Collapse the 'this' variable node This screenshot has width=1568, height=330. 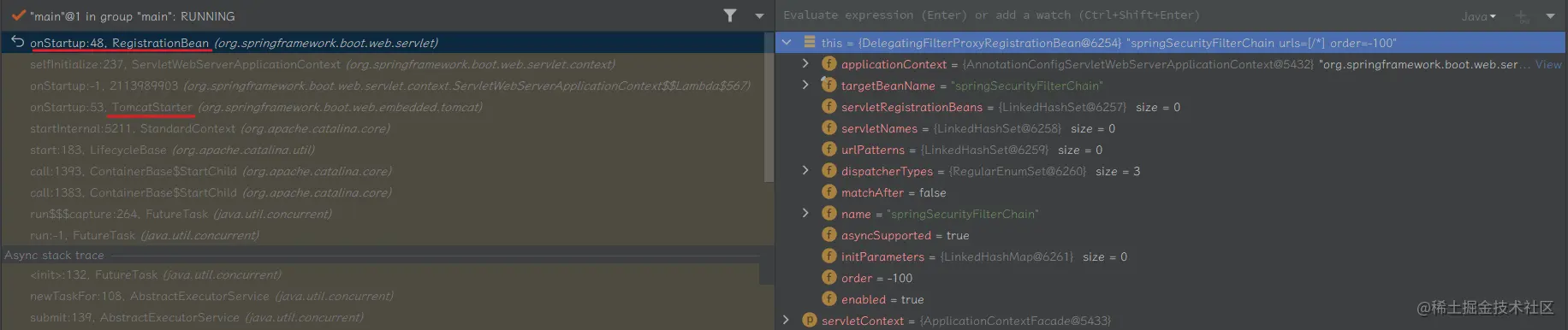[787, 42]
